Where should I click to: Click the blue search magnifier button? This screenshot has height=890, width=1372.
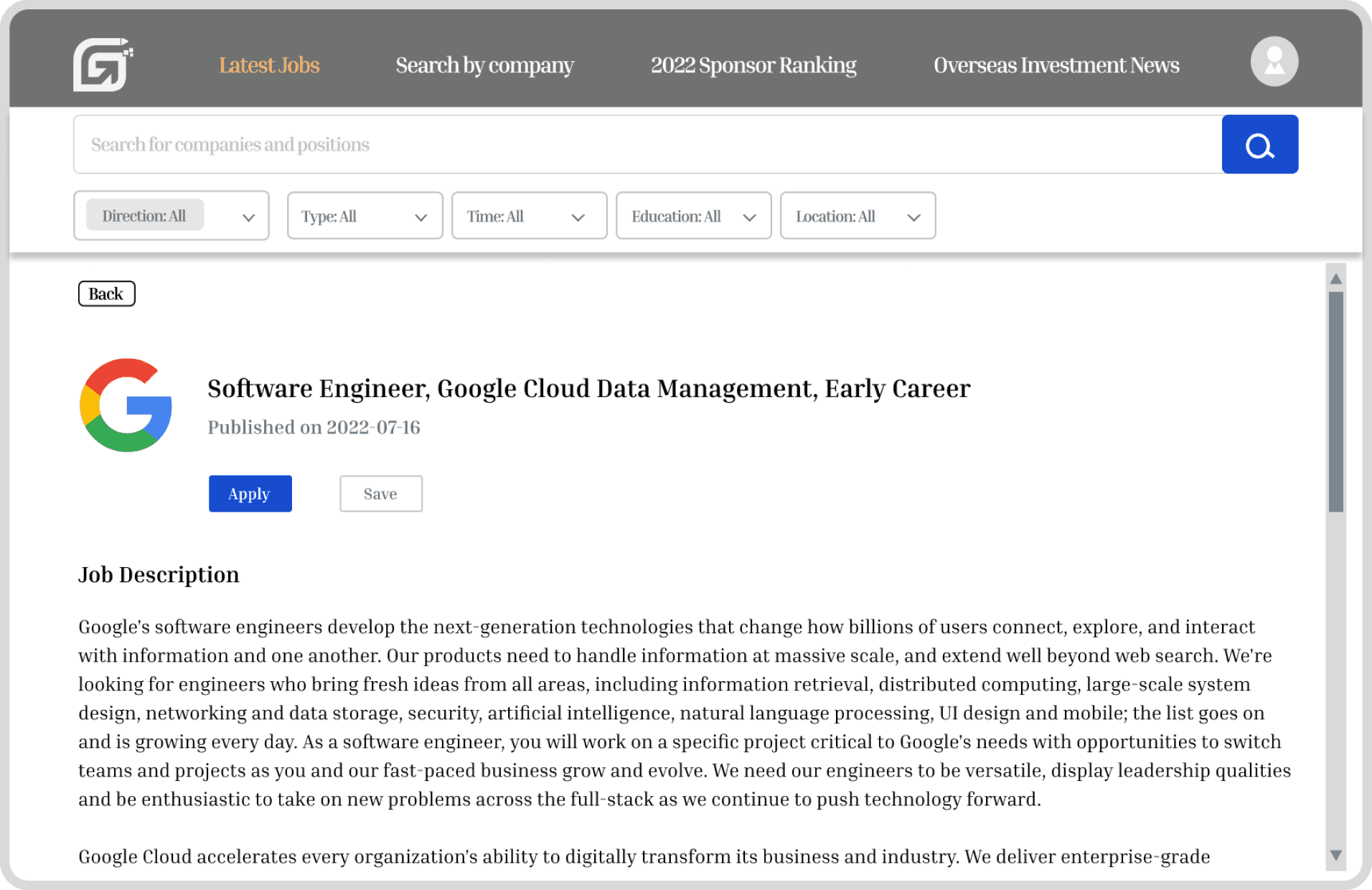(x=1259, y=144)
